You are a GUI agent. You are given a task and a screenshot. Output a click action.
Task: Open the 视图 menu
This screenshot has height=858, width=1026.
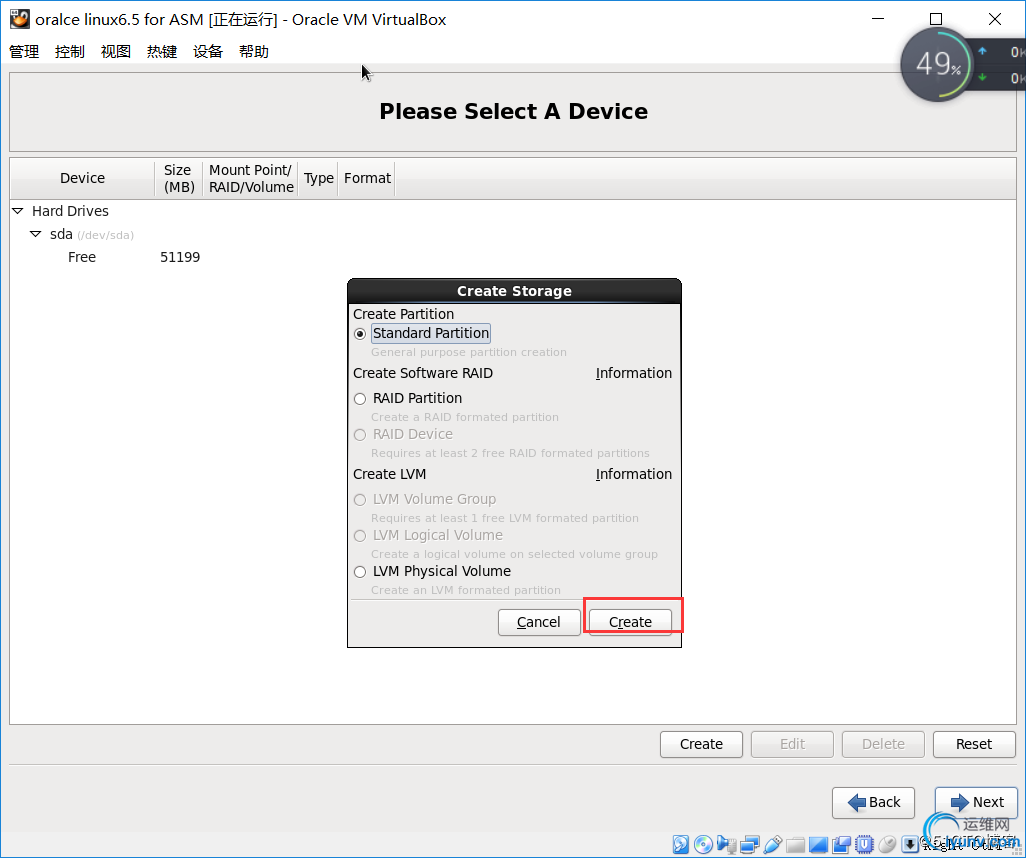[x=116, y=52]
